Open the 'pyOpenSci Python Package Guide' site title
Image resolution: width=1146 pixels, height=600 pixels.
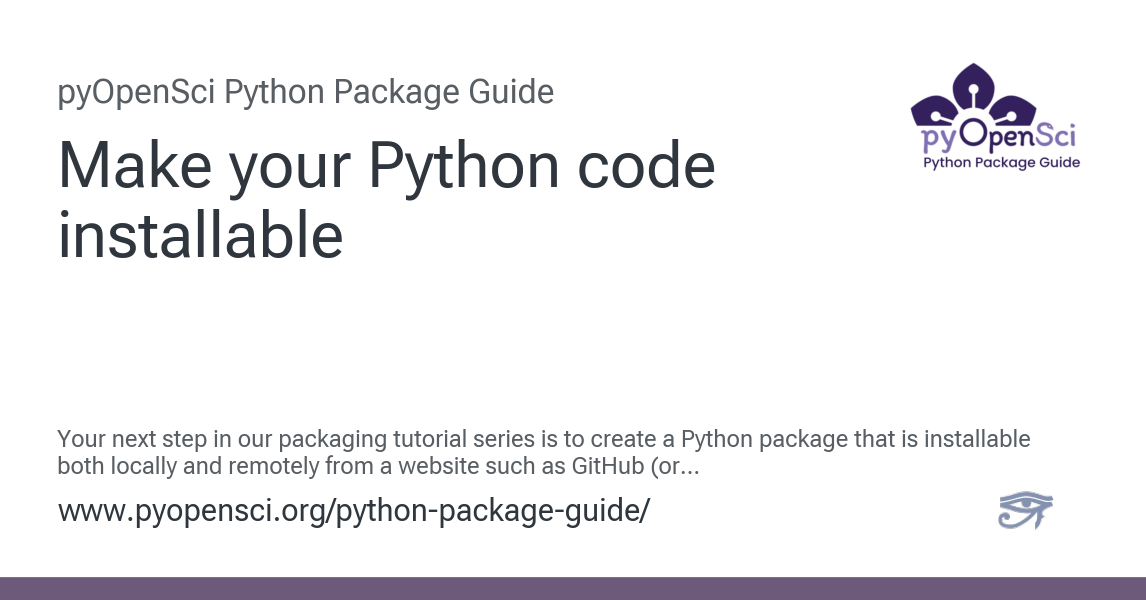(306, 93)
